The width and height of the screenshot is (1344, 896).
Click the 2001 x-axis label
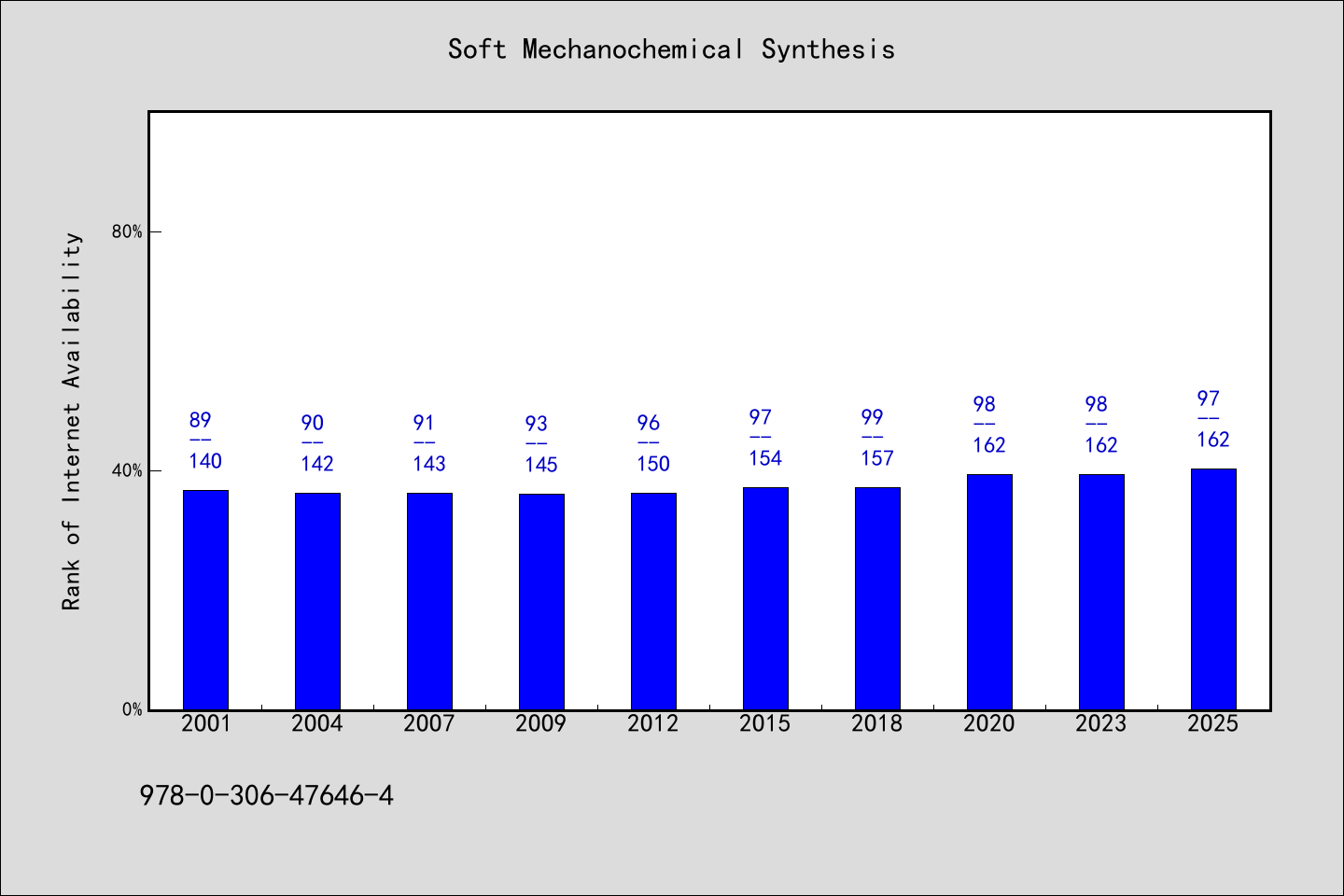click(205, 723)
